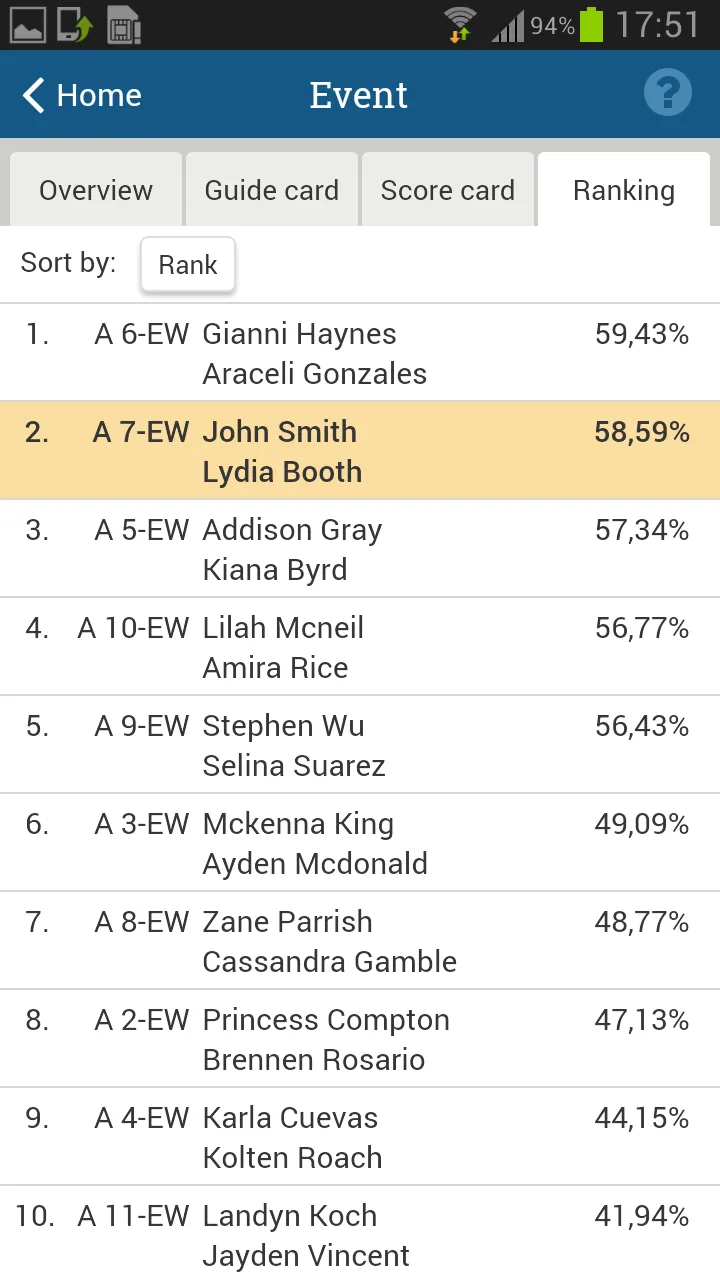
Task: Select the Ranking tab
Action: coord(624,190)
